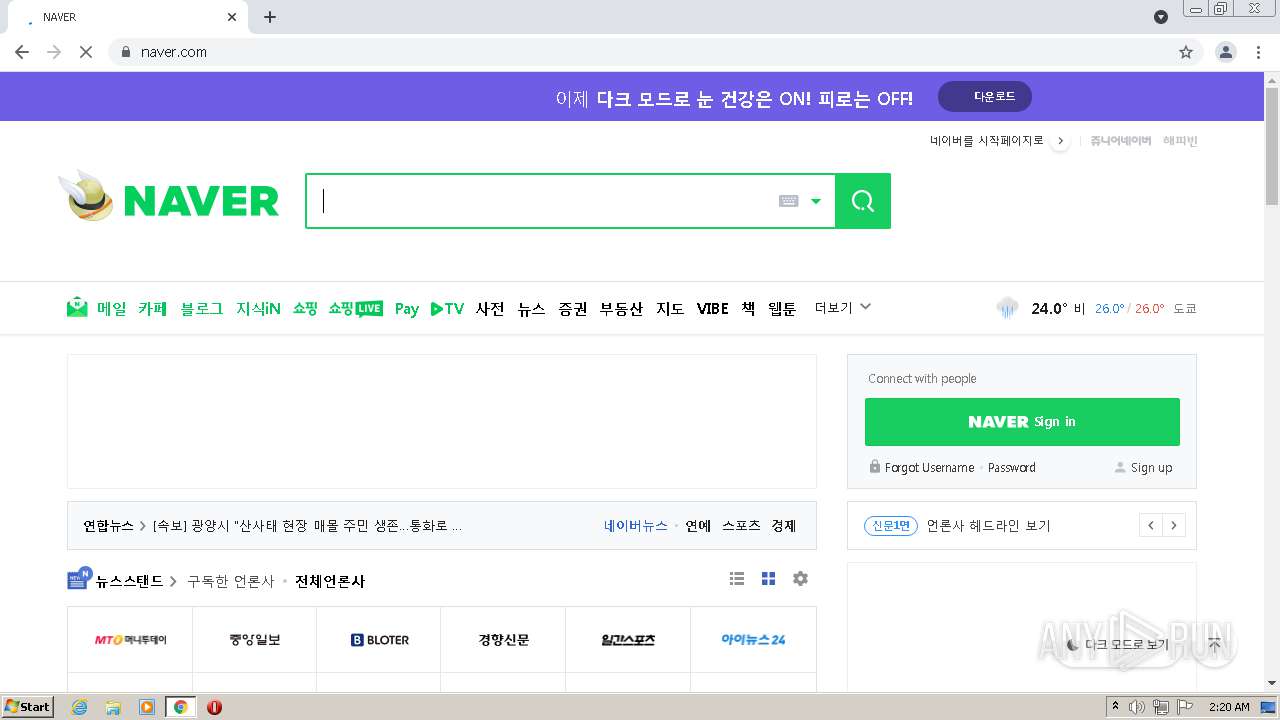This screenshot has height=720, width=1280.
Task: Open newsstand settings gear
Action: pos(800,579)
